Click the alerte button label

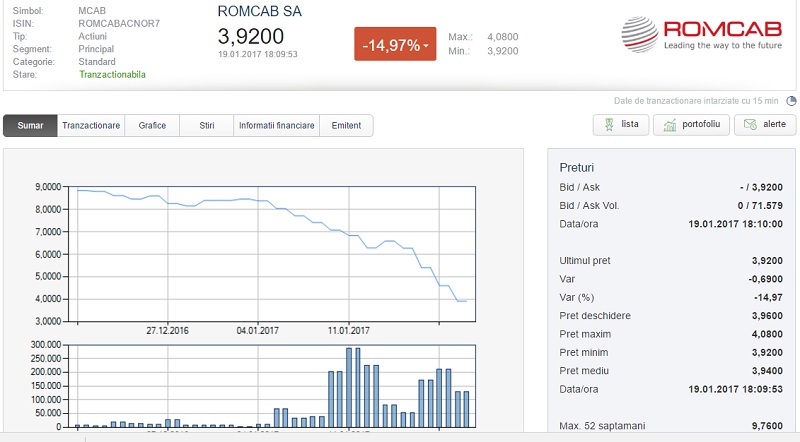[x=774, y=124]
